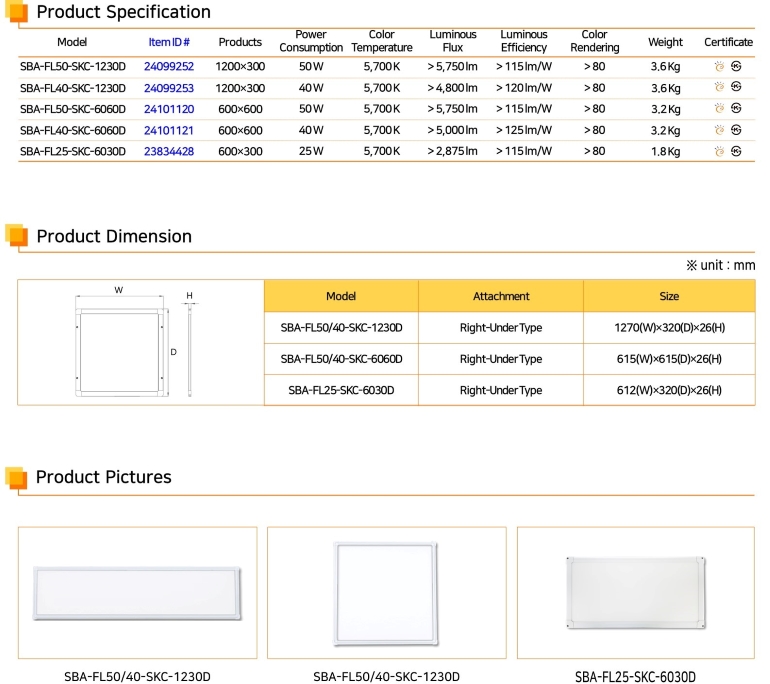Click the KS mark icon for SBA-FL50-SKC-6060D
The width and height of the screenshot is (770, 684).
[x=736, y=108]
